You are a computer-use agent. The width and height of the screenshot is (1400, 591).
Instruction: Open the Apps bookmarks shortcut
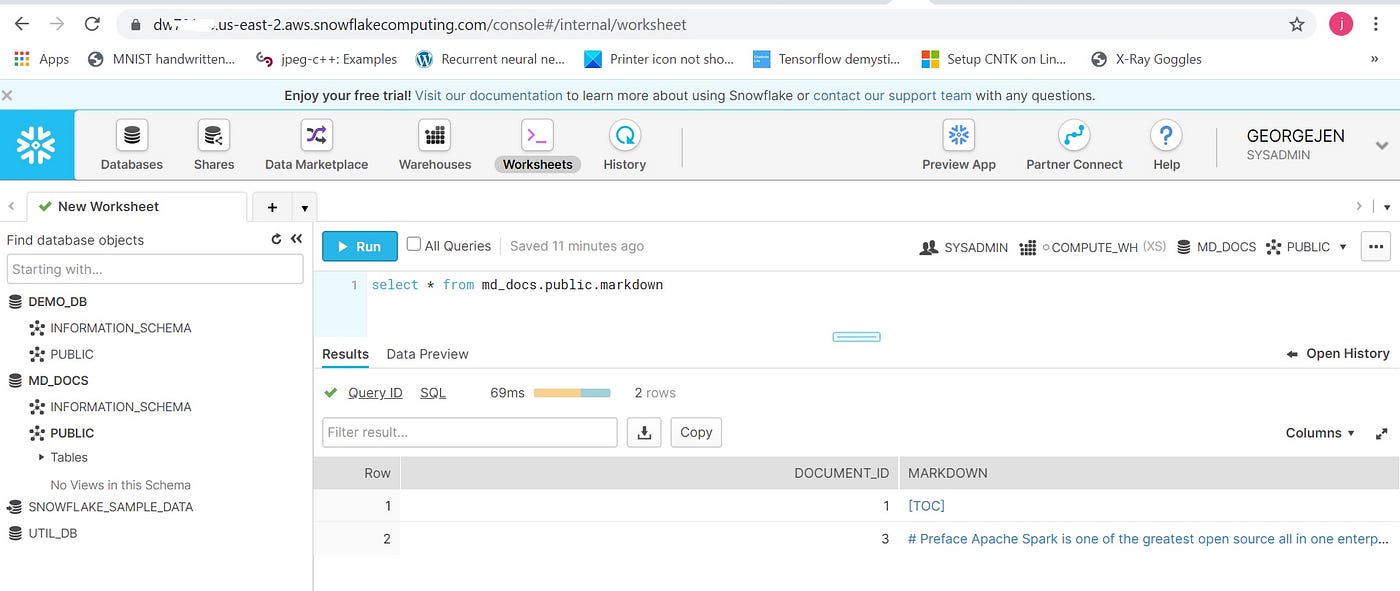pyautogui.click(x=42, y=59)
